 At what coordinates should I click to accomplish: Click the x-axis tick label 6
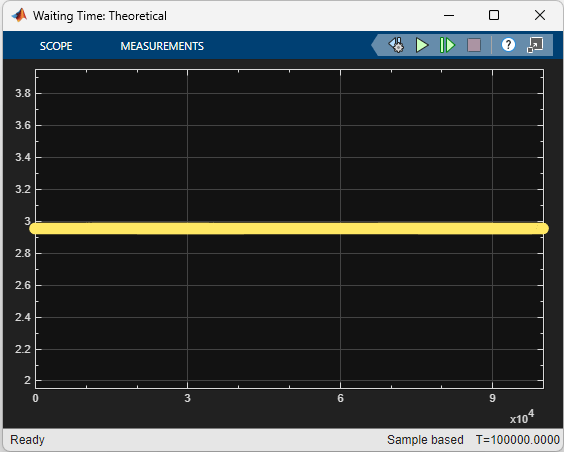340,398
